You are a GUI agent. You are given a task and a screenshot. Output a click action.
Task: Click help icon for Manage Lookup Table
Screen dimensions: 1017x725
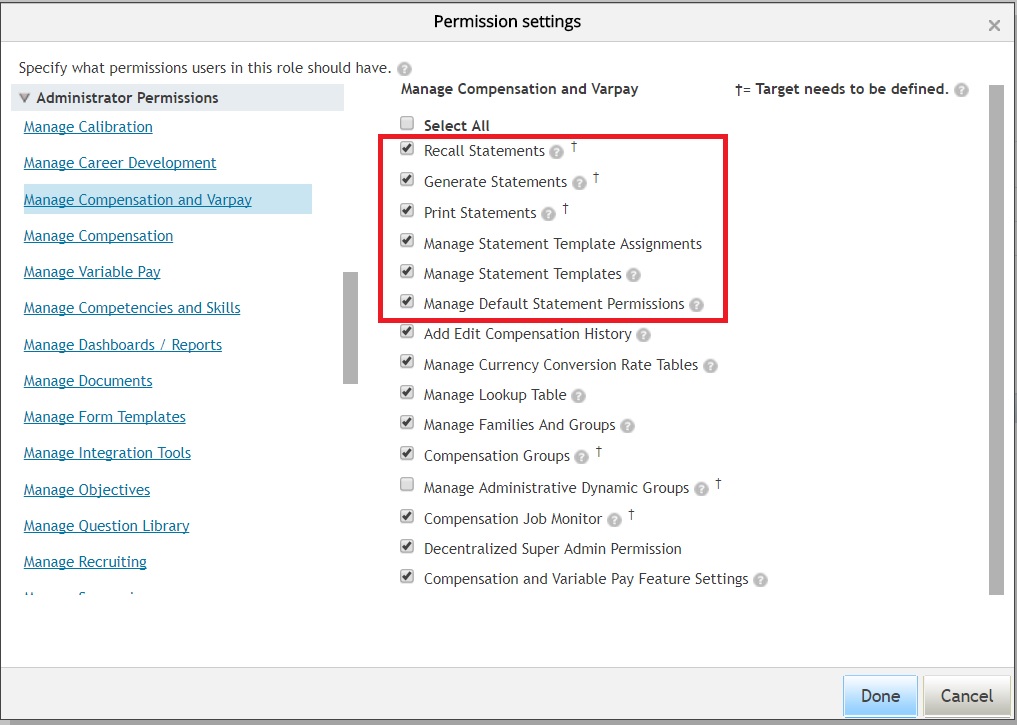point(579,396)
